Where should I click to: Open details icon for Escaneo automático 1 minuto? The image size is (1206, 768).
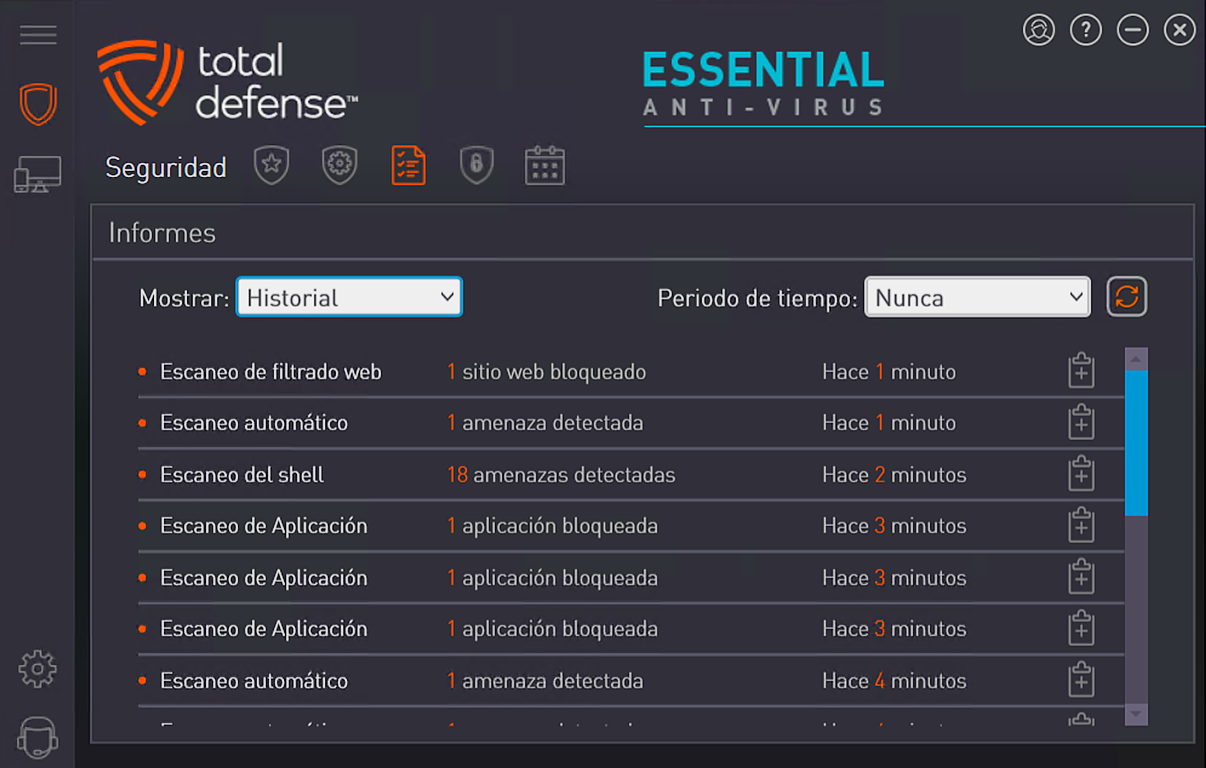[x=1081, y=422]
